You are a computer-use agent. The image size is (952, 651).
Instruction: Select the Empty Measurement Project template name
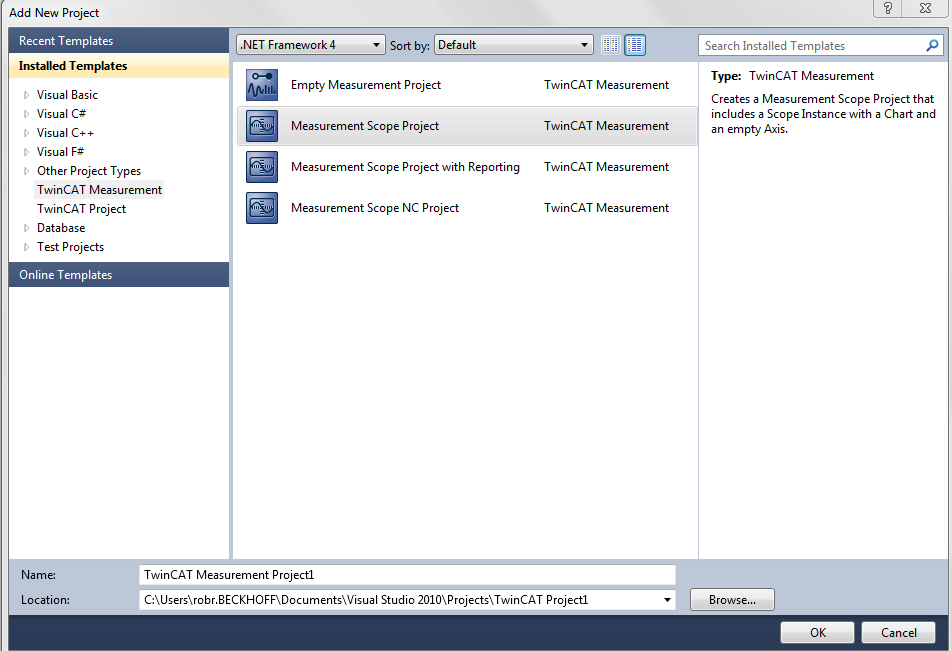[366, 85]
